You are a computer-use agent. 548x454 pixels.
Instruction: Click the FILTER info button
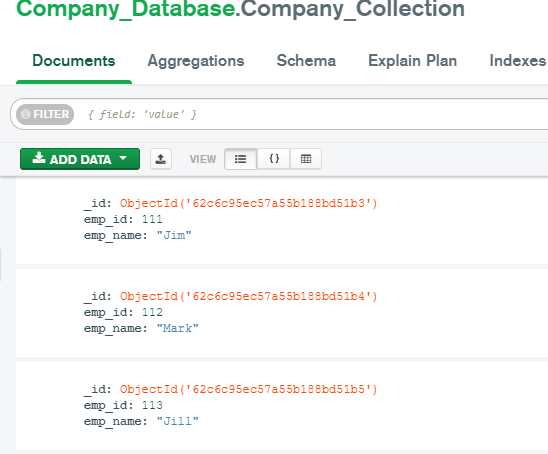[x=45, y=114]
